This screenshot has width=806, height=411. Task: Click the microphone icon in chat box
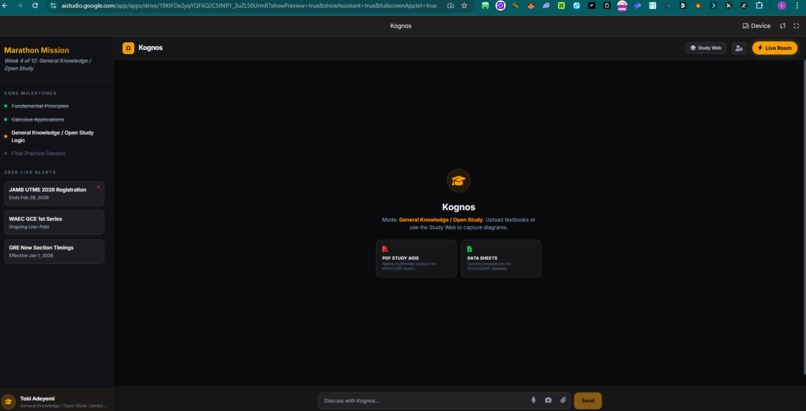[x=534, y=400]
